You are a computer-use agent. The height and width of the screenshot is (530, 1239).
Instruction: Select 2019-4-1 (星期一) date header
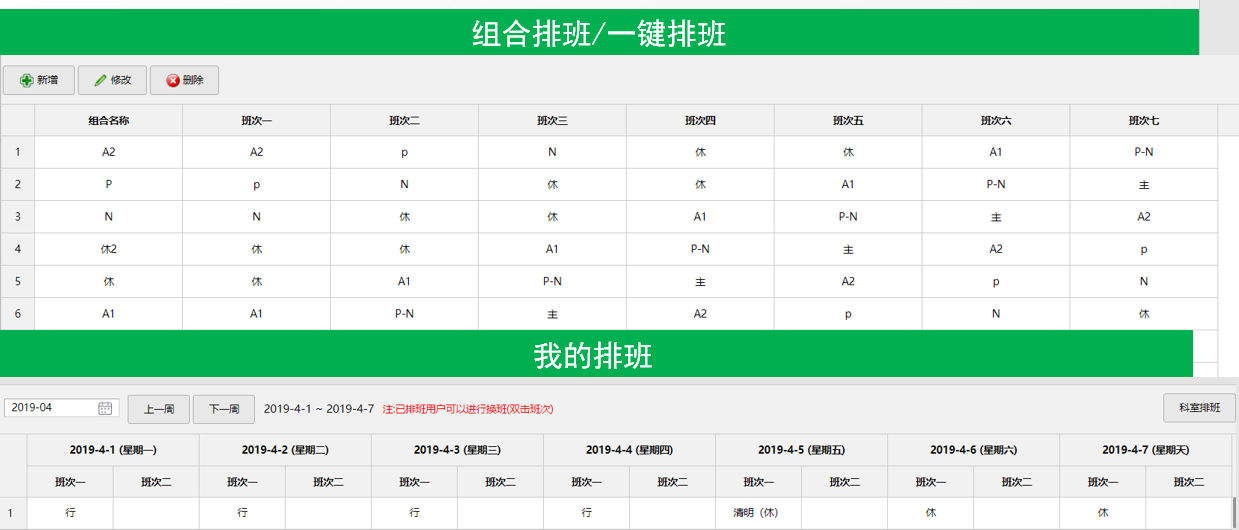tap(113, 450)
